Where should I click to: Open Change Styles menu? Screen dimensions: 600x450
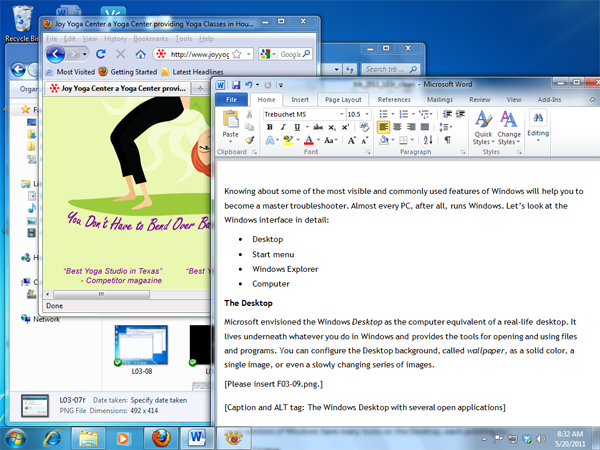point(509,127)
